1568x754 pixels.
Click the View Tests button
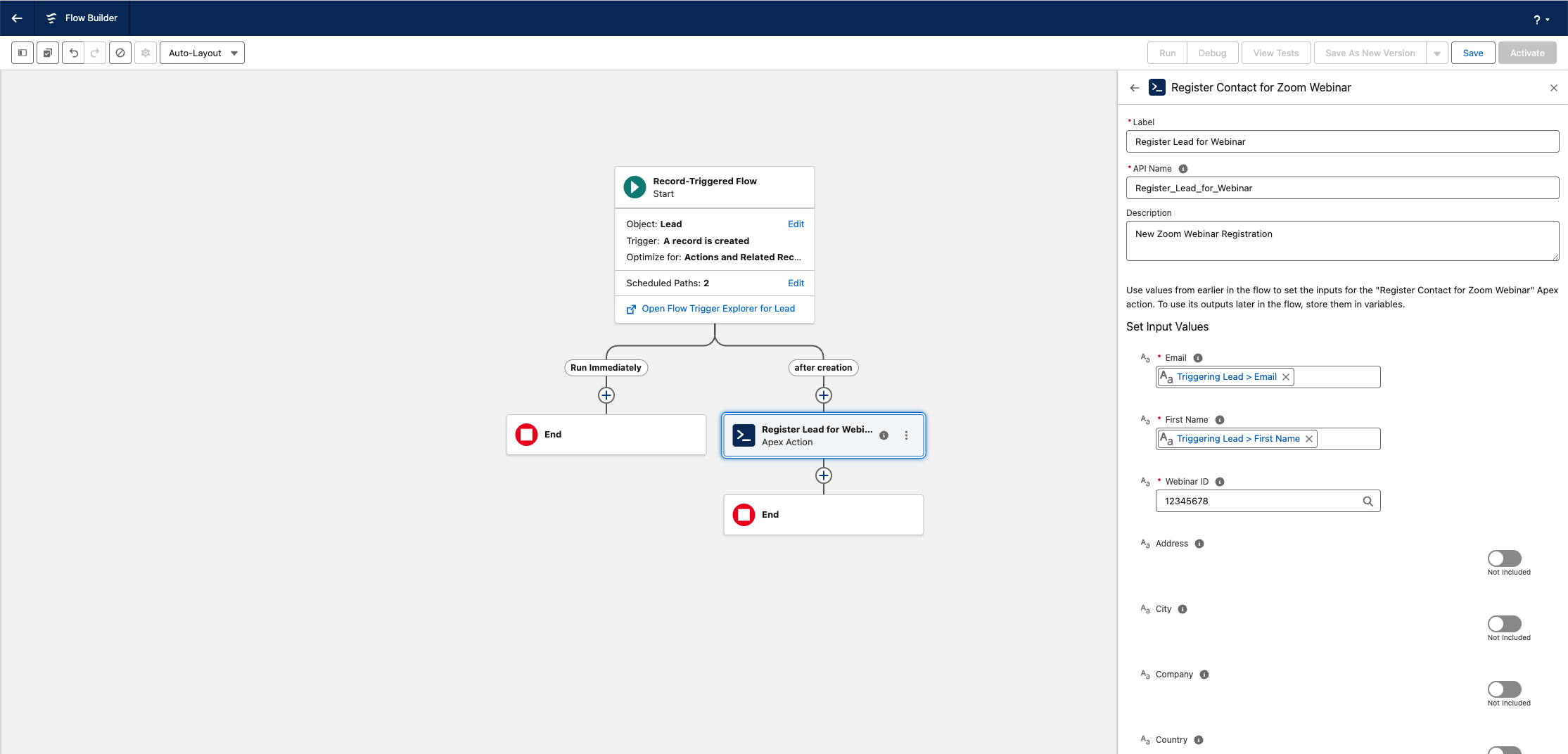click(1276, 53)
